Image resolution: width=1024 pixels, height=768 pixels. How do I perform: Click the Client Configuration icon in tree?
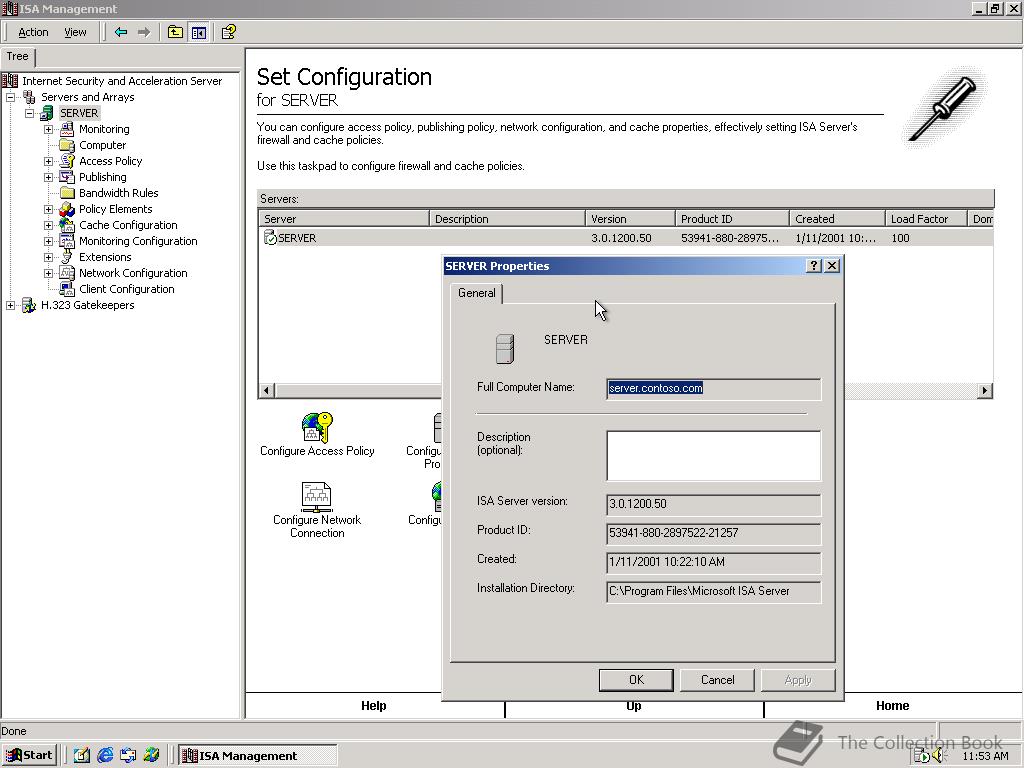pos(67,289)
